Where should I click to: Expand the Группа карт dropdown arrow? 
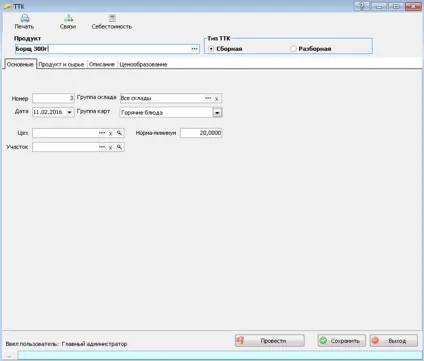pos(217,113)
